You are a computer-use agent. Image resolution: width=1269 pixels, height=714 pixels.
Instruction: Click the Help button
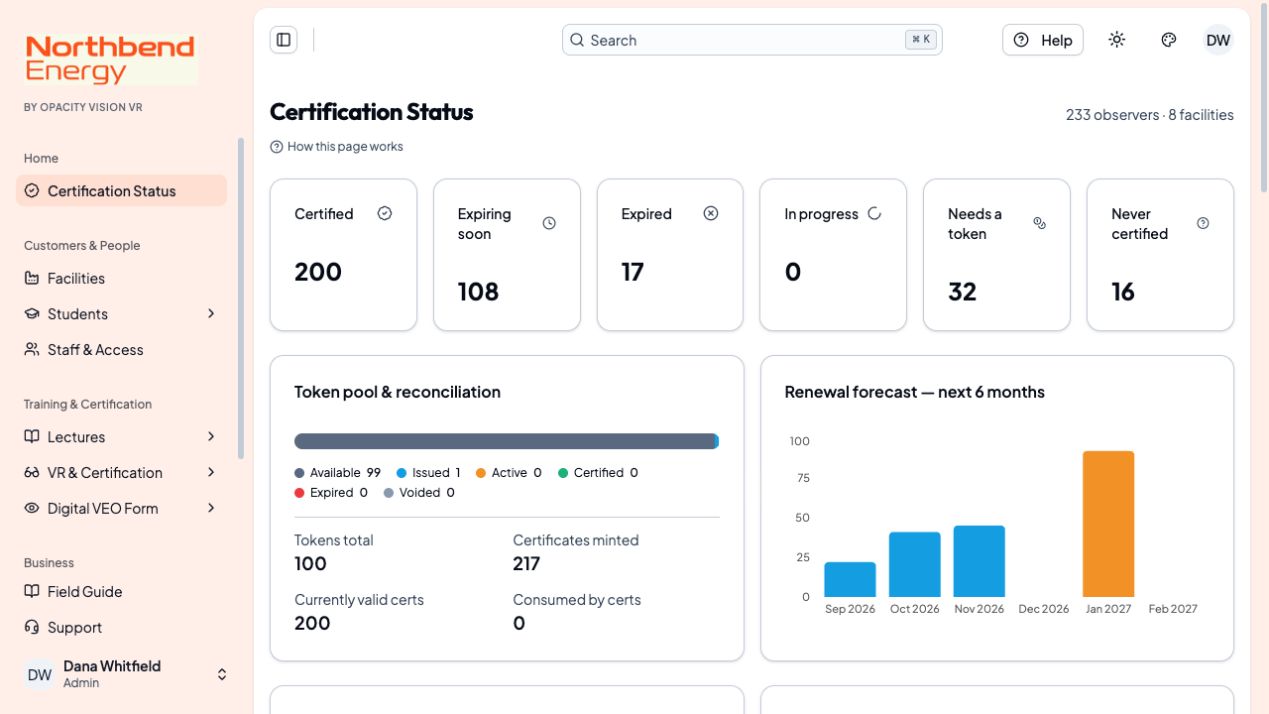tap(1043, 40)
